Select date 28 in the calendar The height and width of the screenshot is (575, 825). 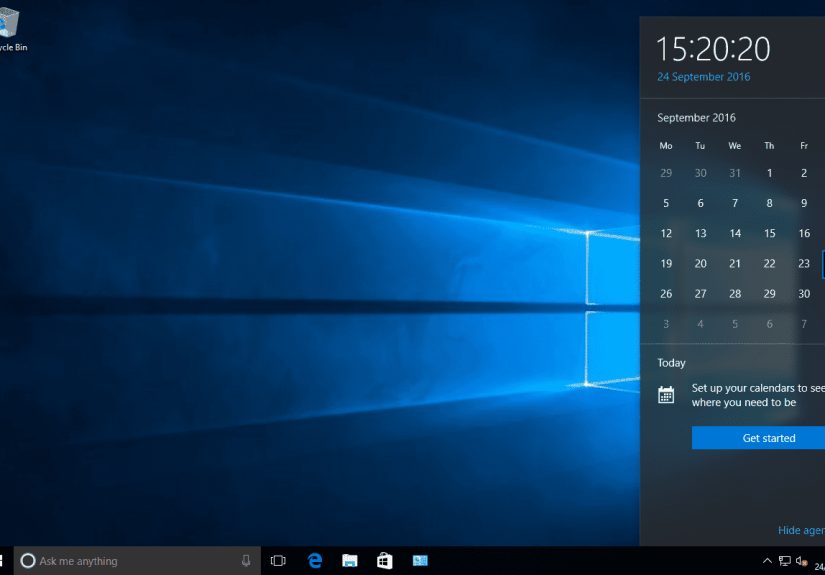[735, 294]
